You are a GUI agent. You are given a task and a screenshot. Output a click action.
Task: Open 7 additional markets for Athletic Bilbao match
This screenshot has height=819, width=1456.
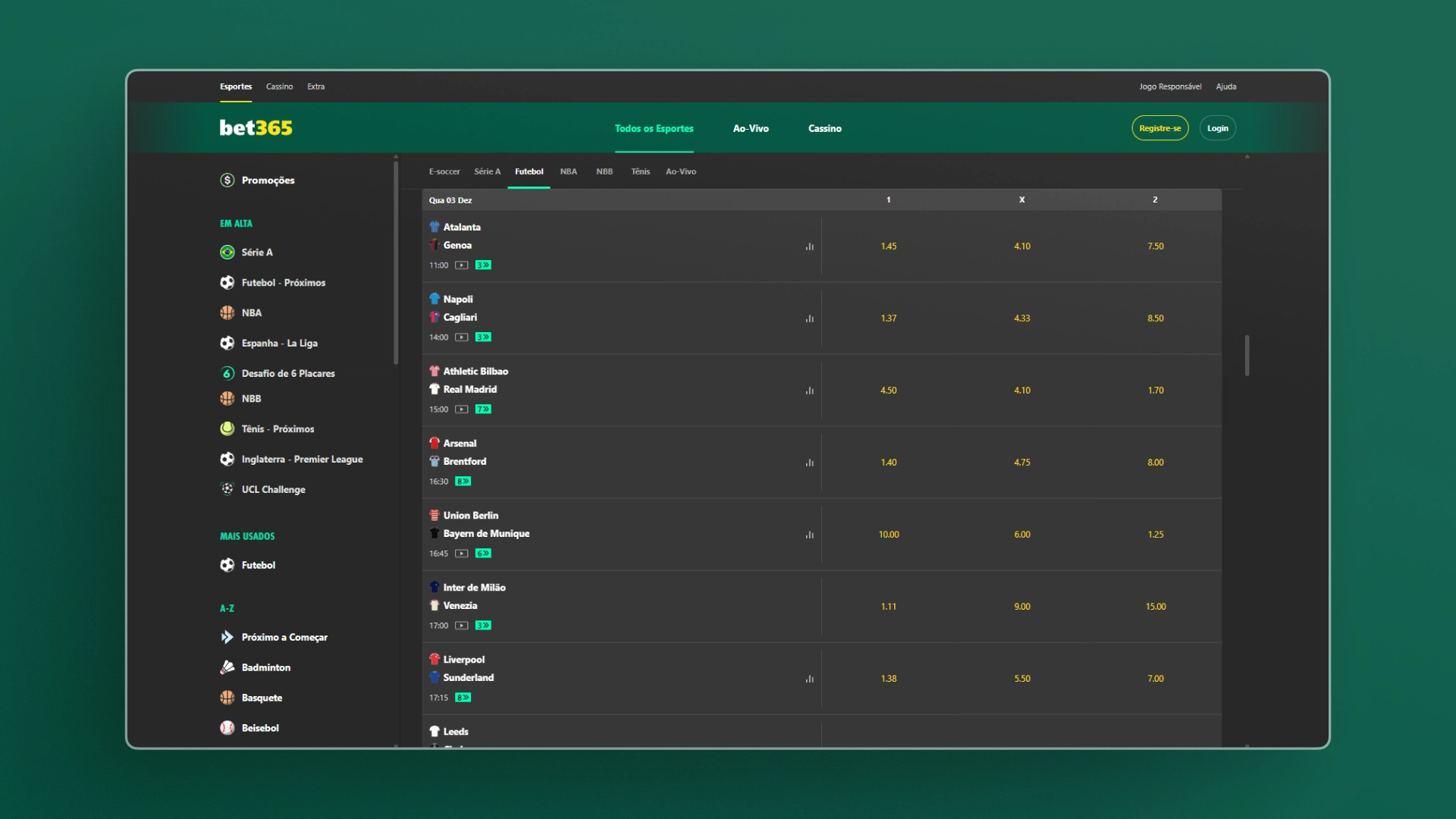(483, 409)
